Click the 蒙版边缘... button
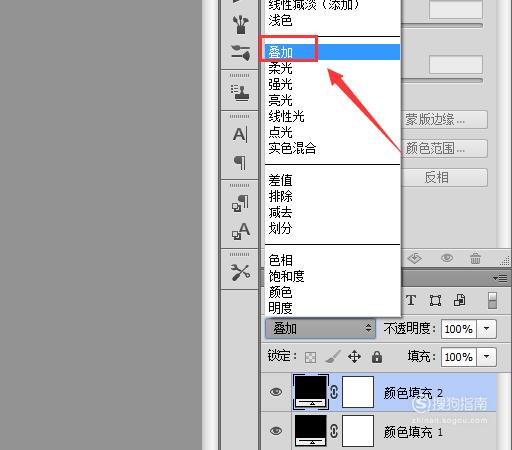 pos(445,120)
